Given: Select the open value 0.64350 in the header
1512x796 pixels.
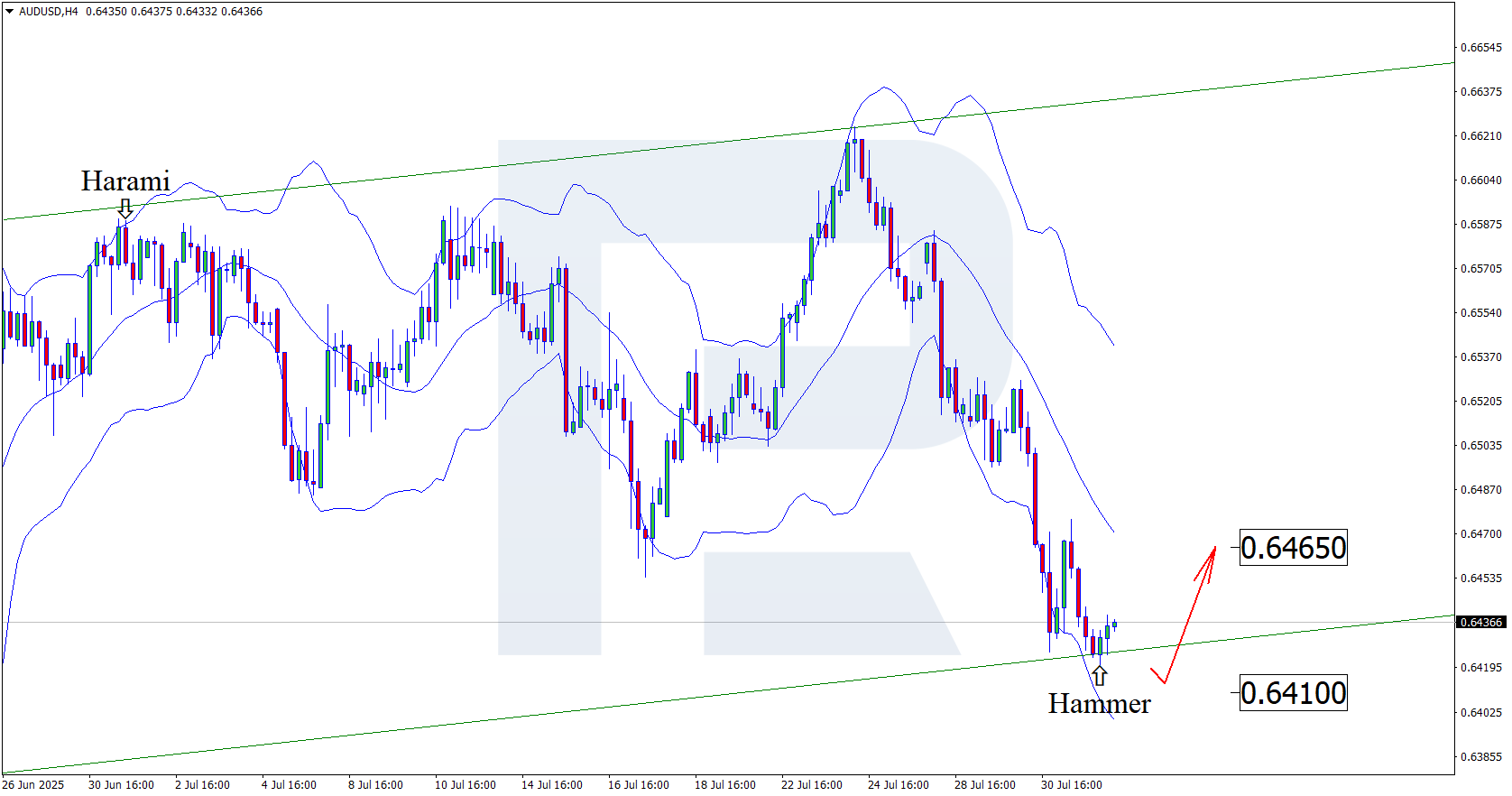Looking at the screenshot, I should (x=106, y=12).
